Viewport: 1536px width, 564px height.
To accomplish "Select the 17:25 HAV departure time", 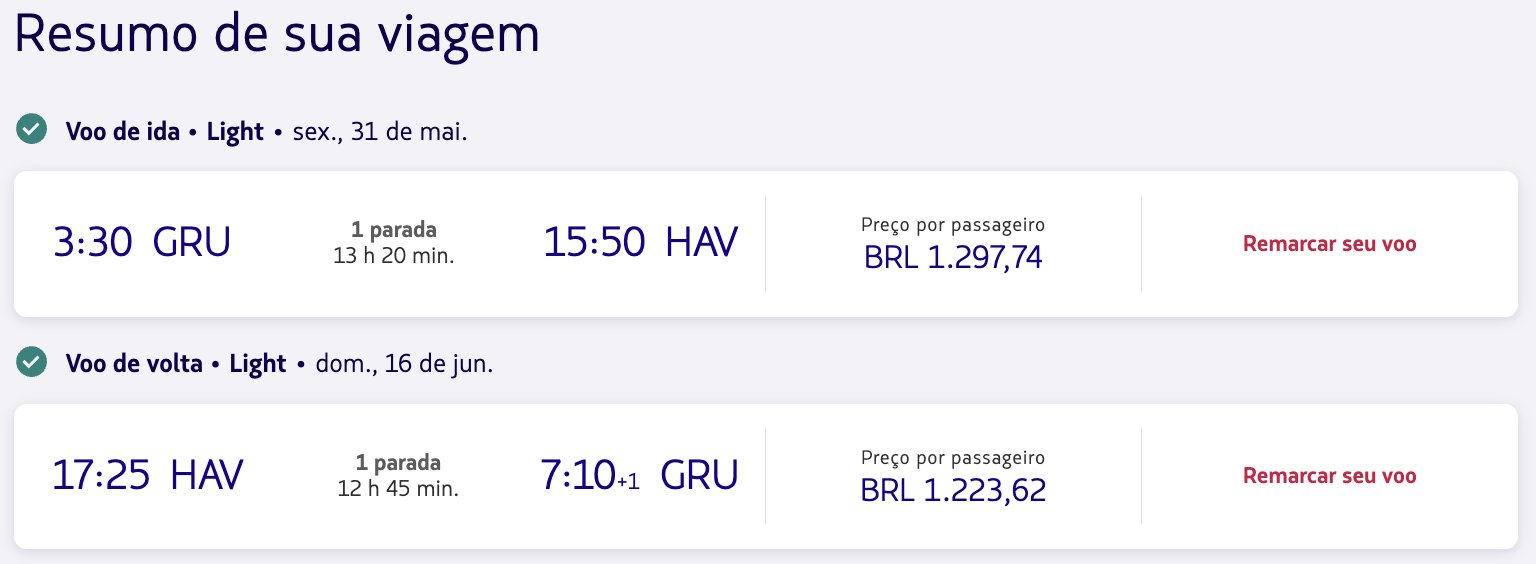I will click(148, 475).
